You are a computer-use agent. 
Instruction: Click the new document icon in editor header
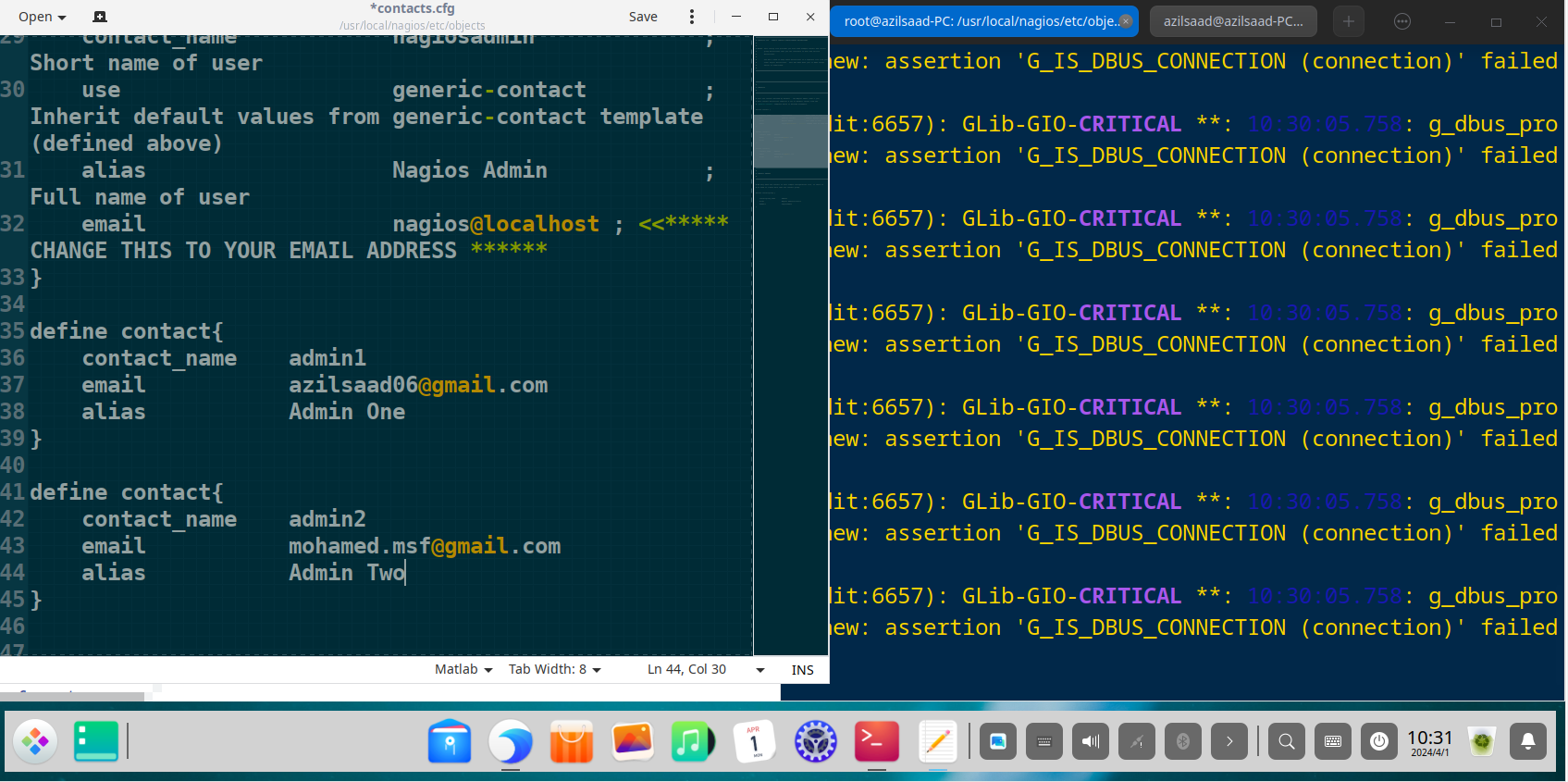click(100, 17)
